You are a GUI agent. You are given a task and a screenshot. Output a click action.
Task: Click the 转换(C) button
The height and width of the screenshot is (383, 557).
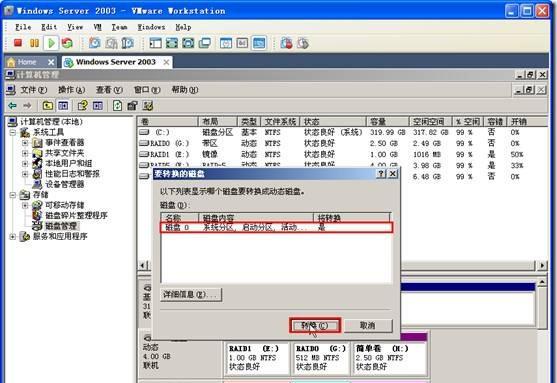(x=315, y=325)
